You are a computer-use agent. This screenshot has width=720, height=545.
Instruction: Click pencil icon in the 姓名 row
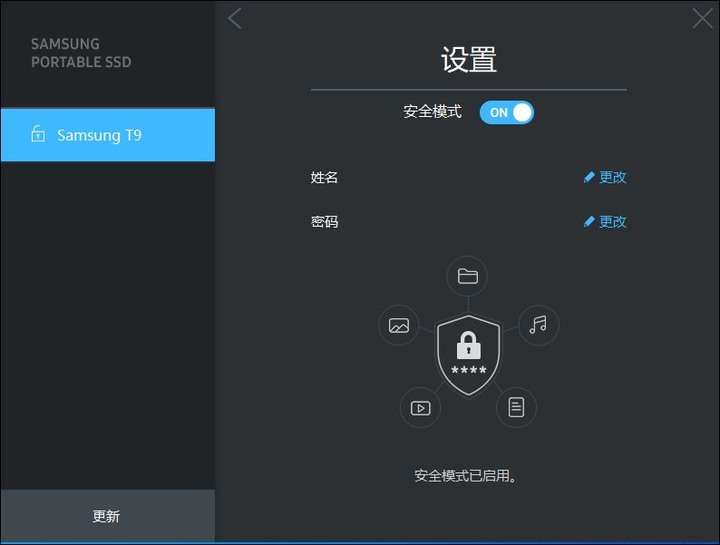[589, 177]
